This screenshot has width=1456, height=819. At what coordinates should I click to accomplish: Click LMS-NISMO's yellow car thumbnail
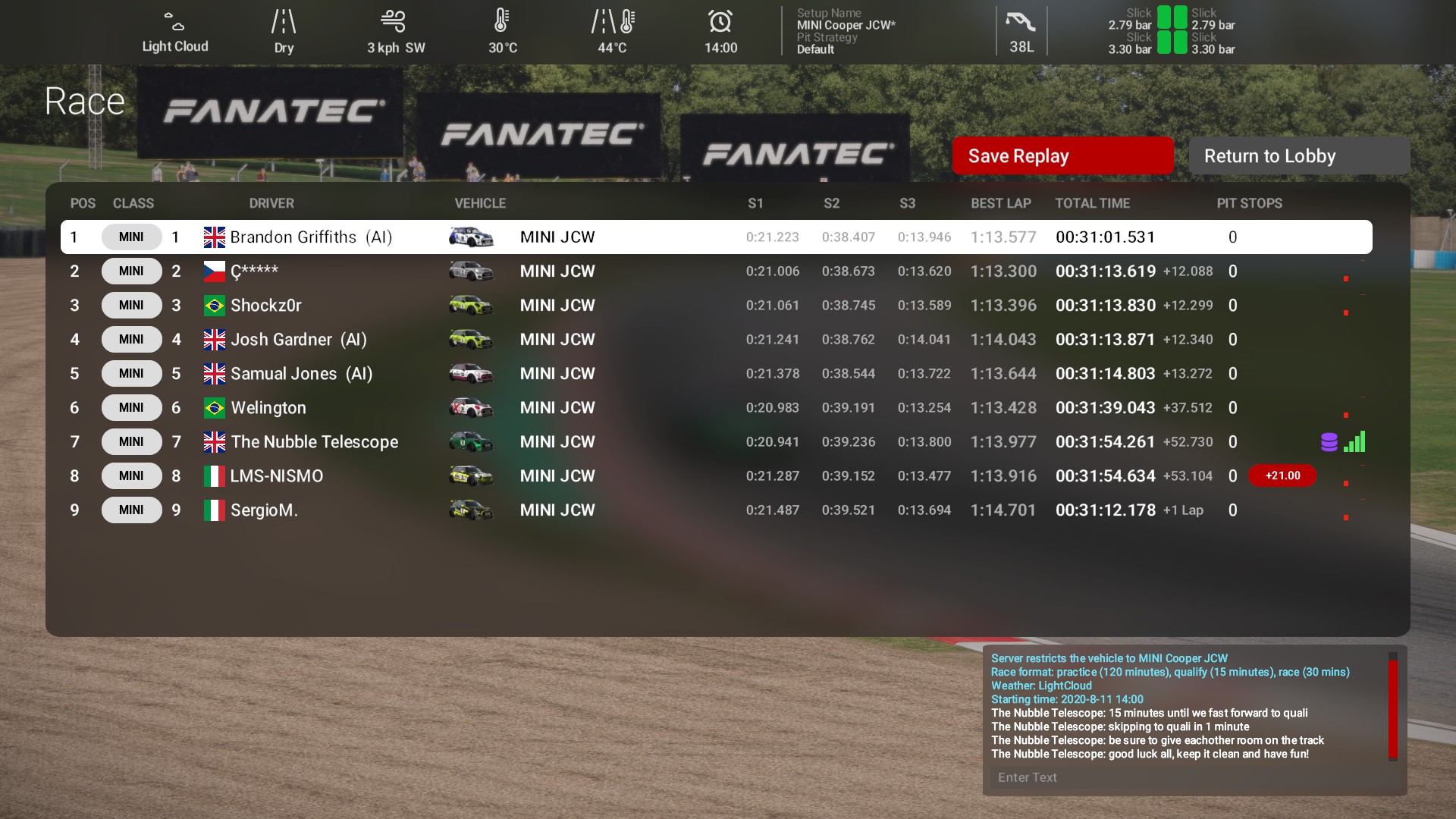(471, 476)
